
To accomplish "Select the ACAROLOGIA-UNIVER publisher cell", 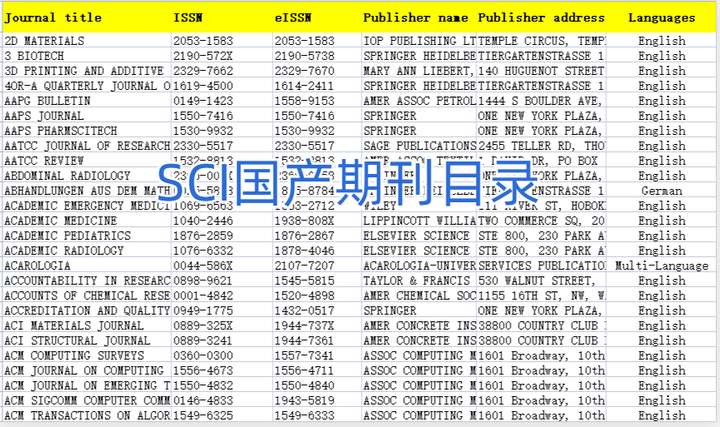I will pyautogui.click(x=419, y=265).
